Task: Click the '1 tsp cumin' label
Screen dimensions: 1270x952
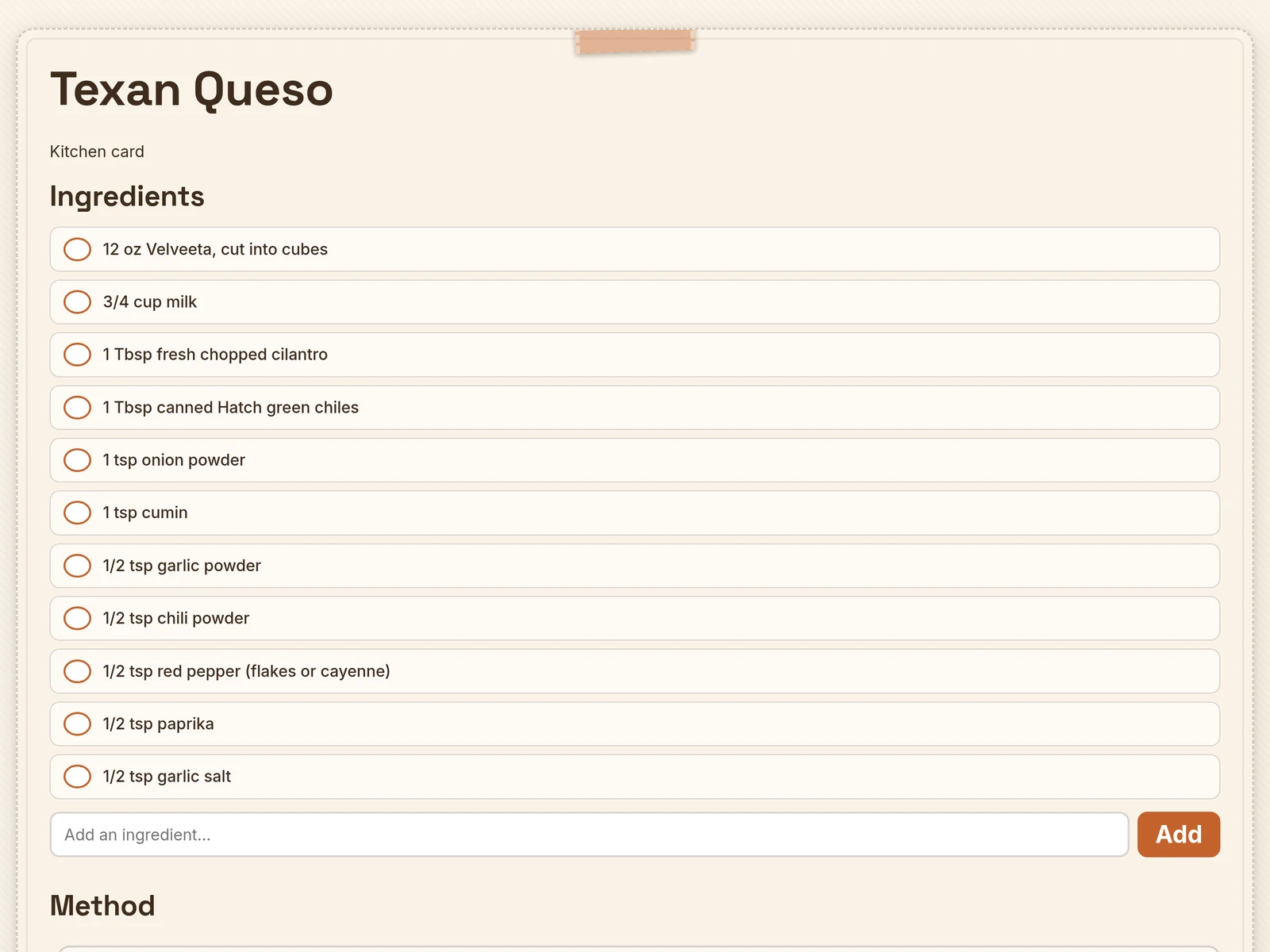Action: point(145,512)
